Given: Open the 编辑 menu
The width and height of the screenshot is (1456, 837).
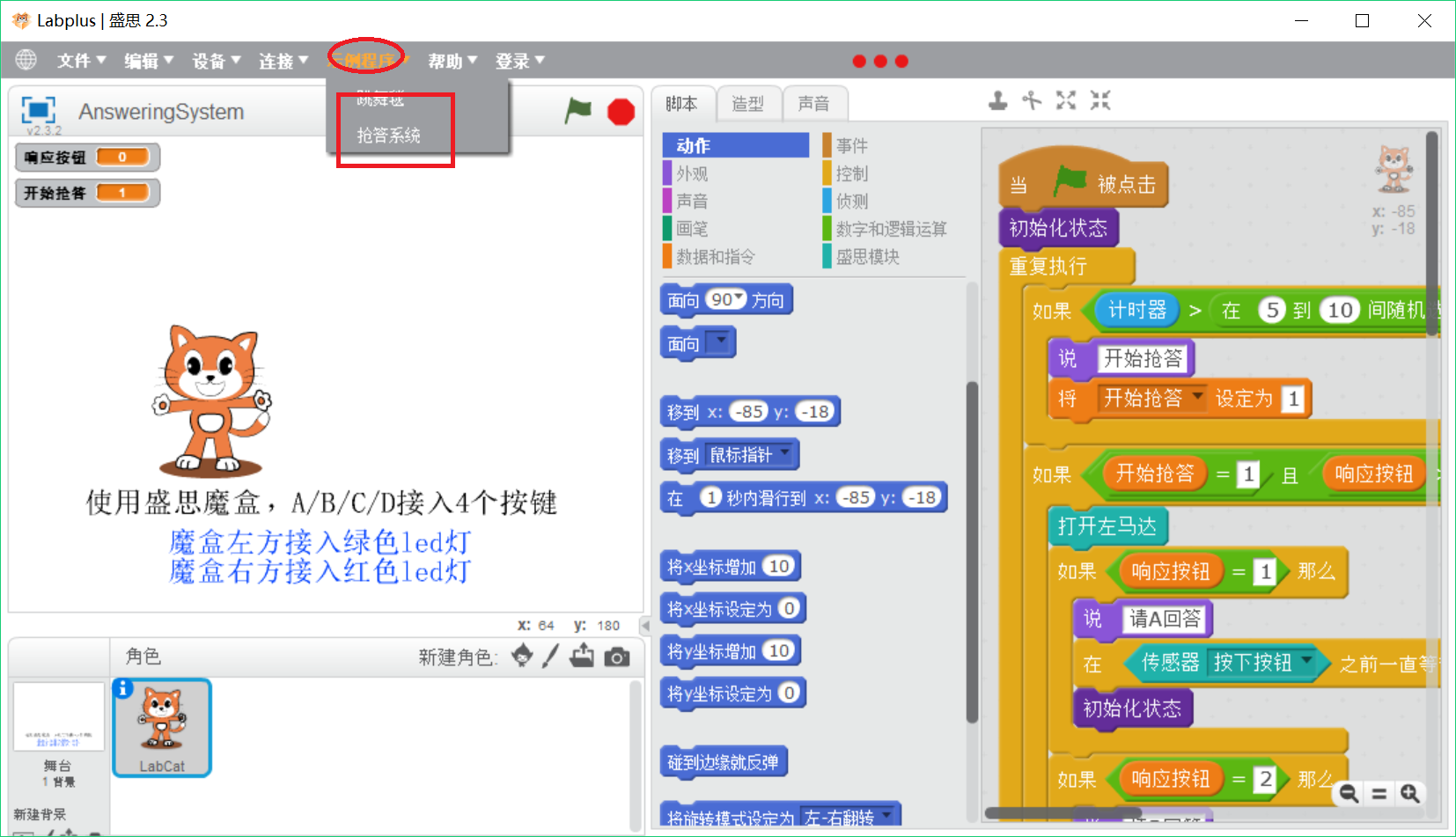Looking at the screenshot, I should click(x=148, y=61).
